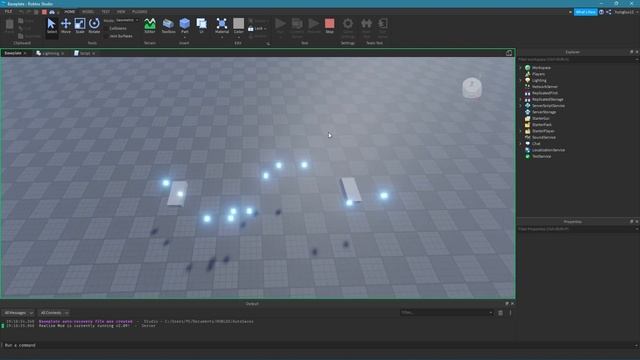Select TestService in Explorer
Viewport: 640px width, 360px height.
(541, 156)
